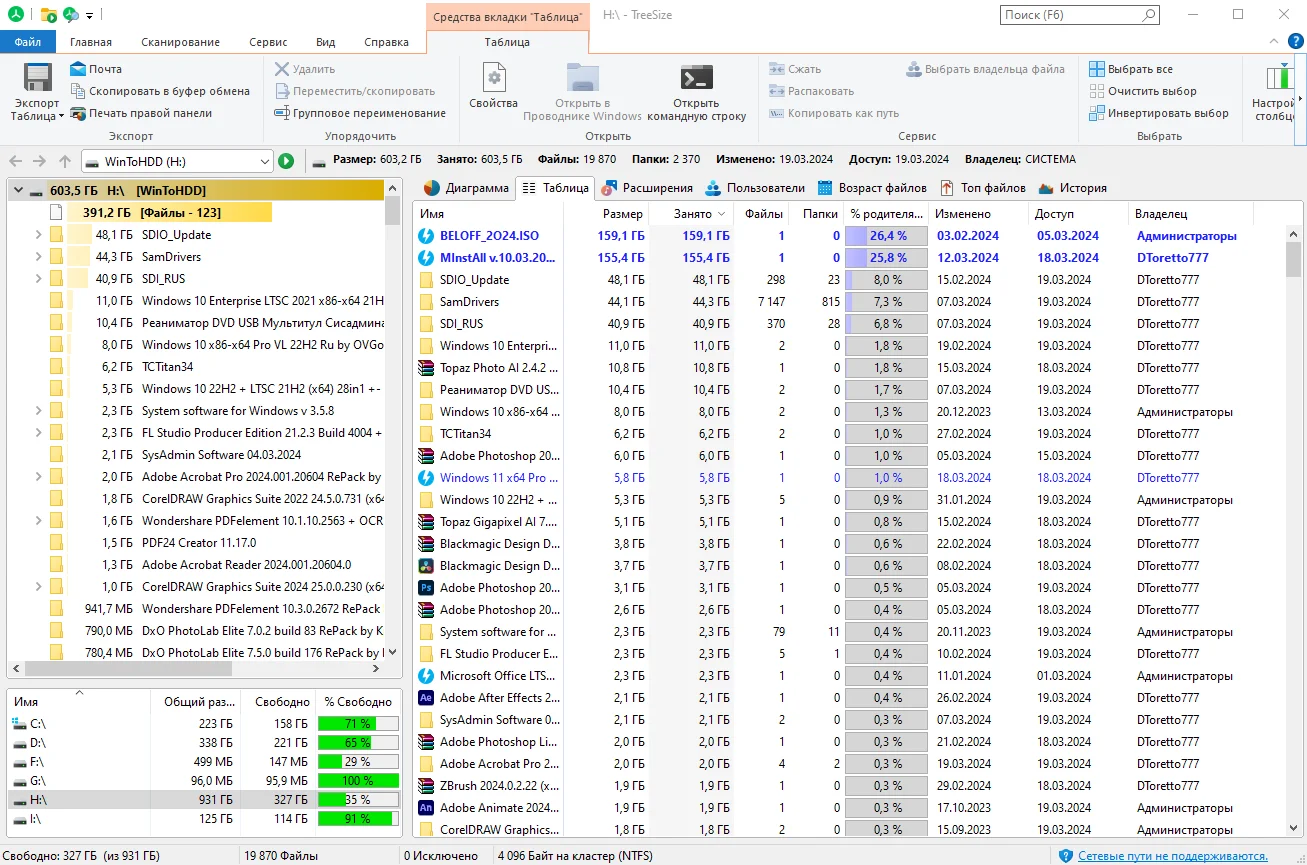
Task: Click the navigate up arrow icon
Action: point(65,161)
